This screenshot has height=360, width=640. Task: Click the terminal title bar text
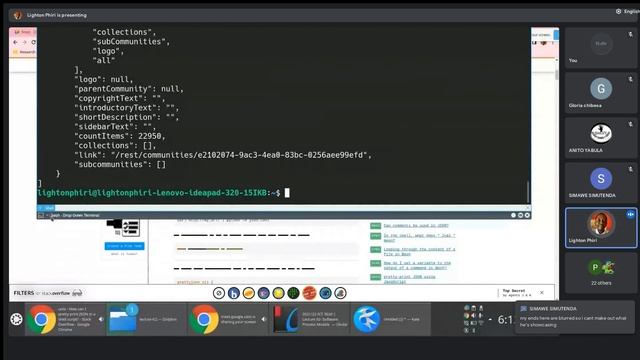[75, 215]
